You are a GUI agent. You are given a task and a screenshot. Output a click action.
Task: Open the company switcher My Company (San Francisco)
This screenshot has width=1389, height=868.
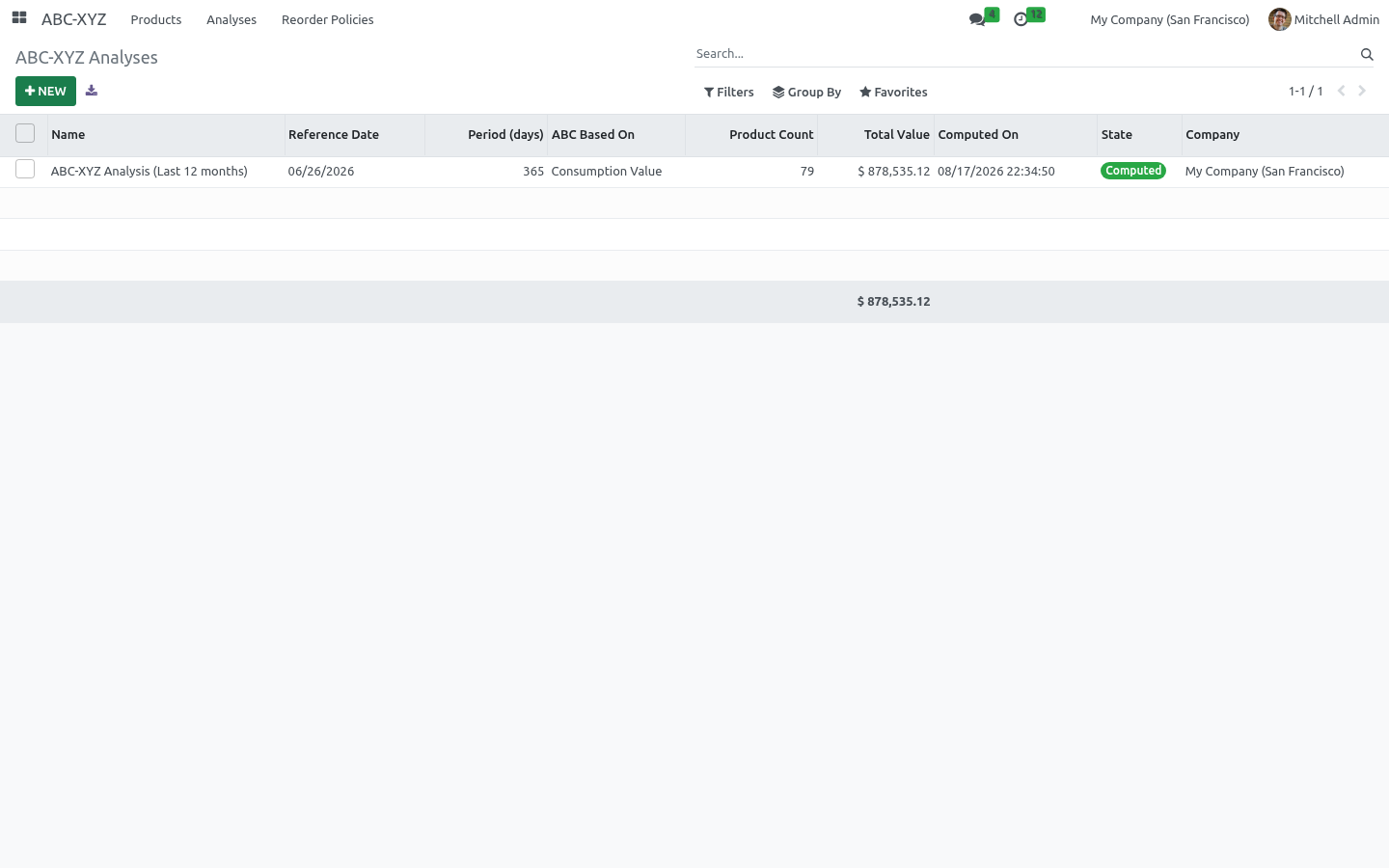click(1169, 19)
